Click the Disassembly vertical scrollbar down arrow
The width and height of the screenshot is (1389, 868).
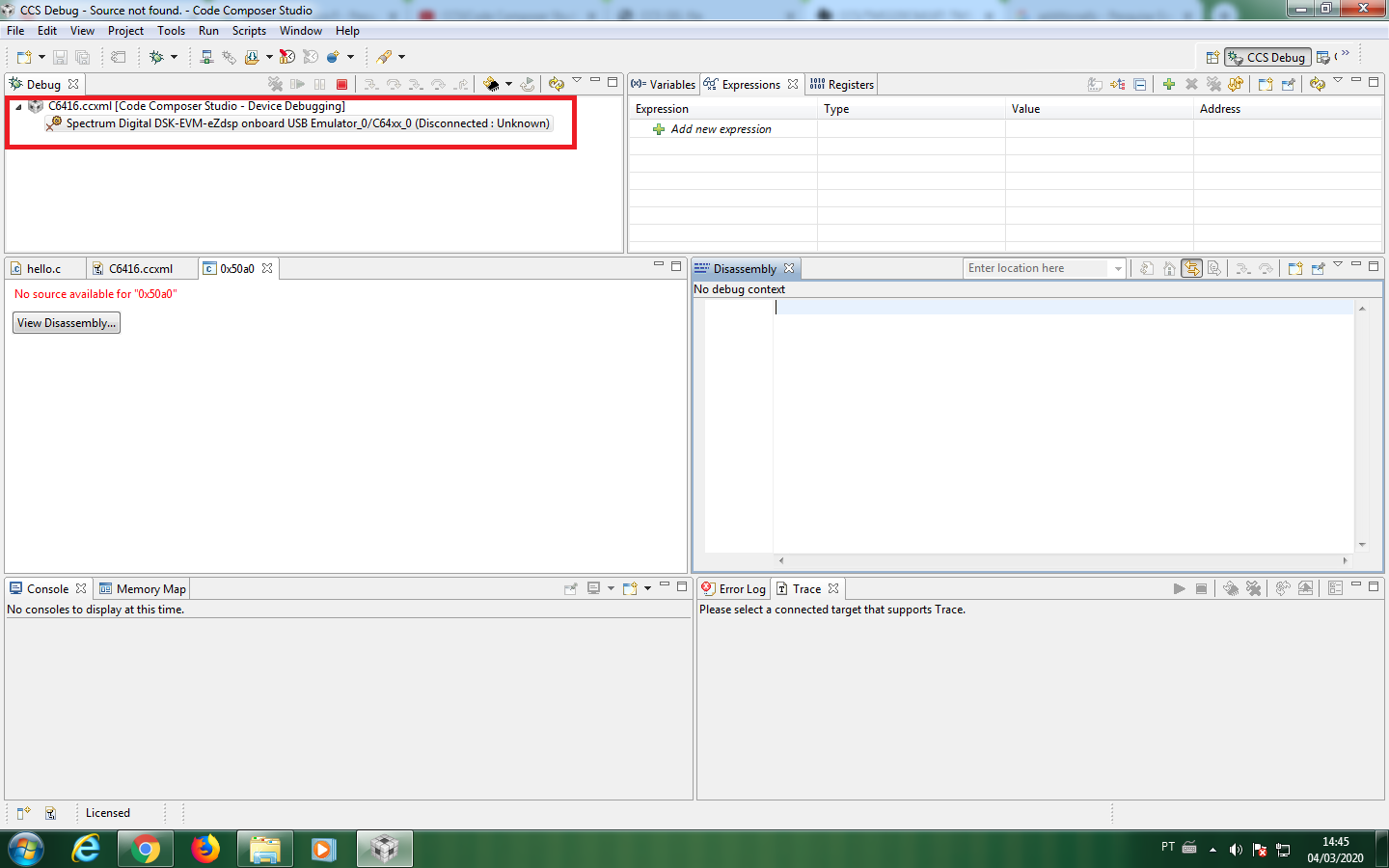click(x=1362, y=545)
